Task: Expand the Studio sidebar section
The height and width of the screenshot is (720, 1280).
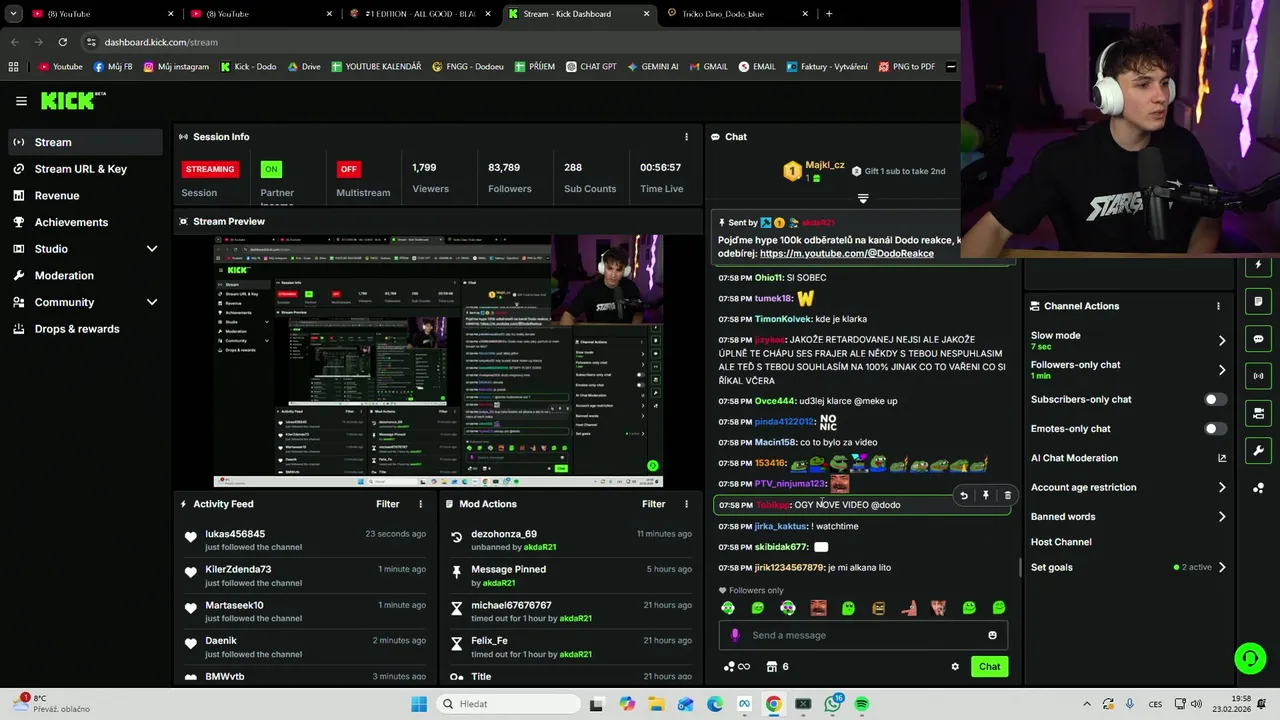Action: [x=152, y=249]
